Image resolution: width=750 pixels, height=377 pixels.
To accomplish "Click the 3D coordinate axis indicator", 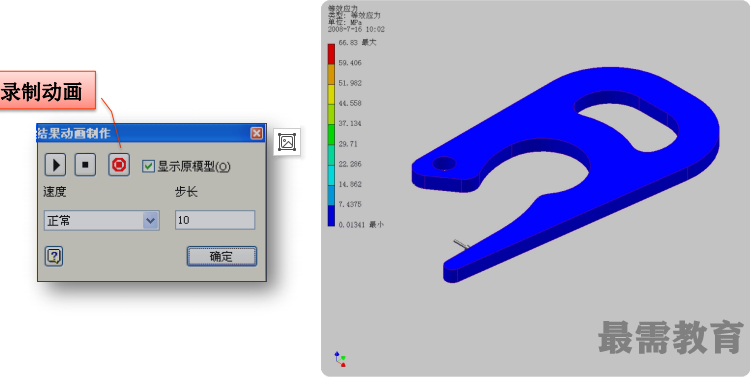I will click(340, 359).
